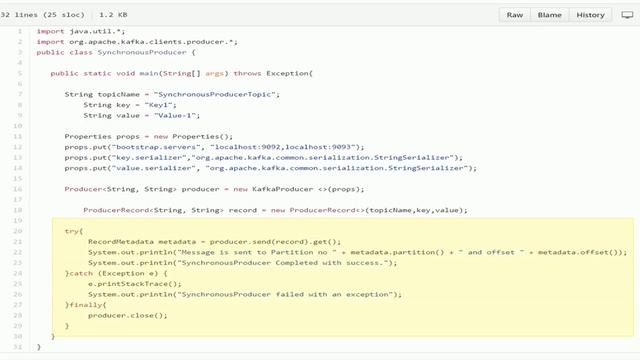Click 'RecordMetadata metadata = producer.send(record).get();'
Screen dimensions: 640x360
[214, 242]
